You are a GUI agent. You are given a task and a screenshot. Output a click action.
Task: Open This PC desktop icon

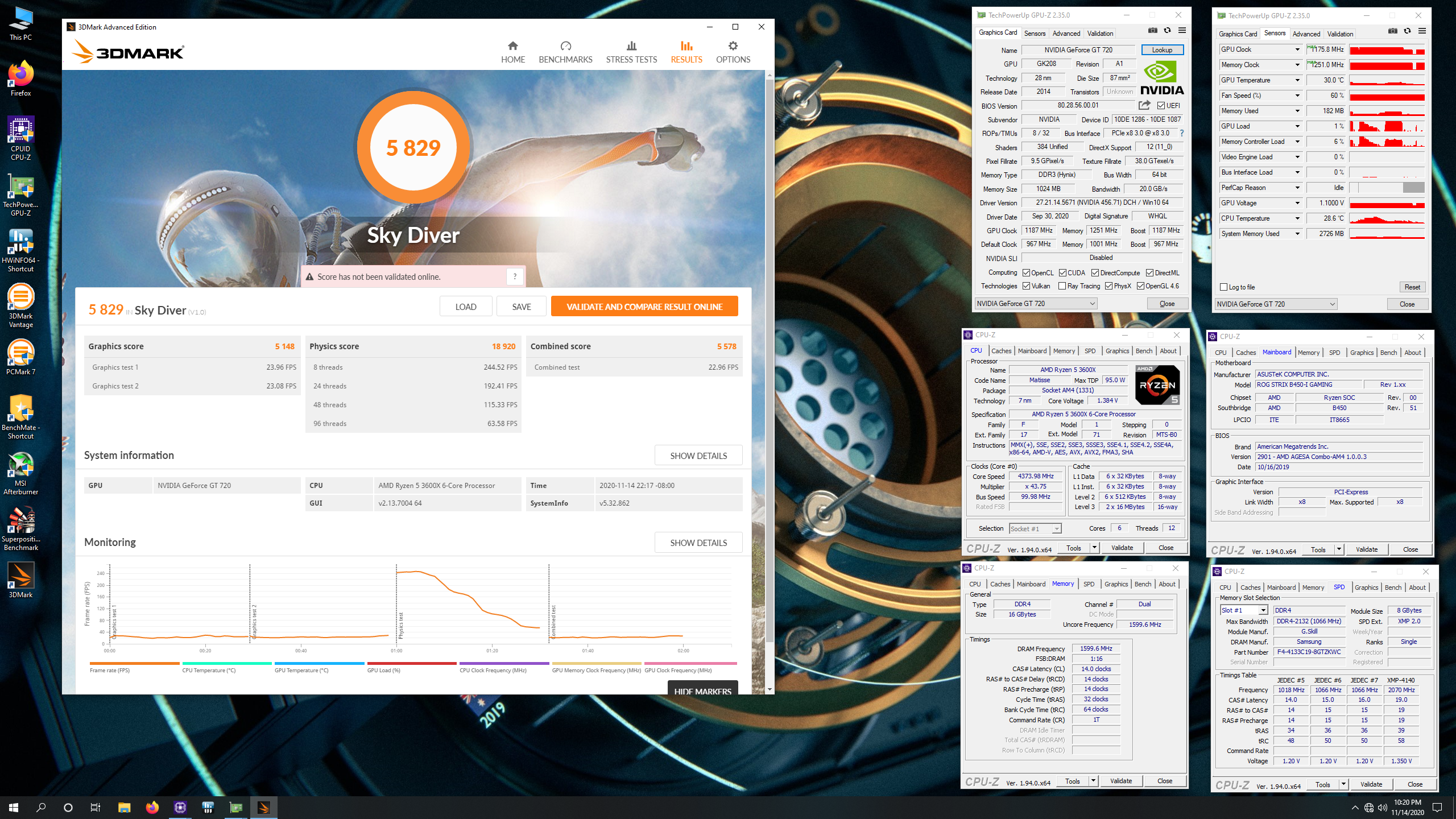(x=20, y=24)
